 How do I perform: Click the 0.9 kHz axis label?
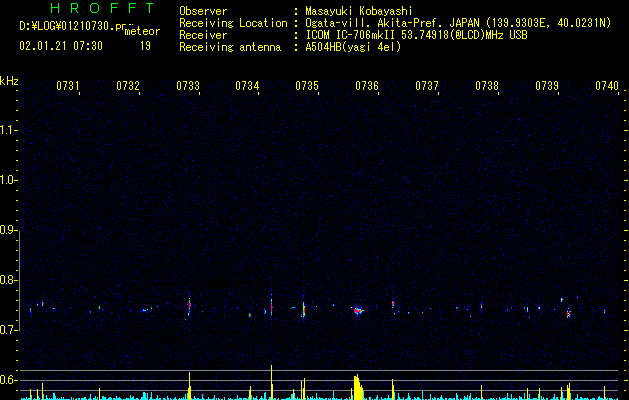[x=8, y=230]
